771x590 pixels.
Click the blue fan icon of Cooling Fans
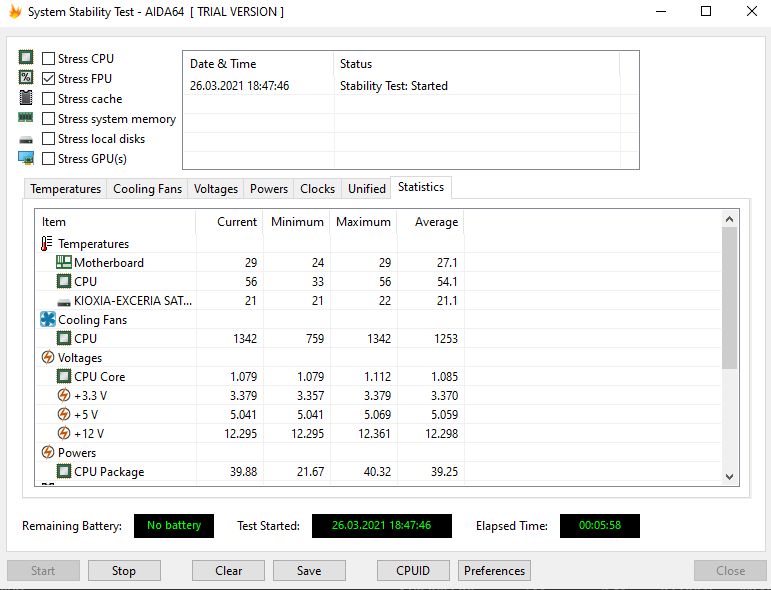(x=48, y=319)
